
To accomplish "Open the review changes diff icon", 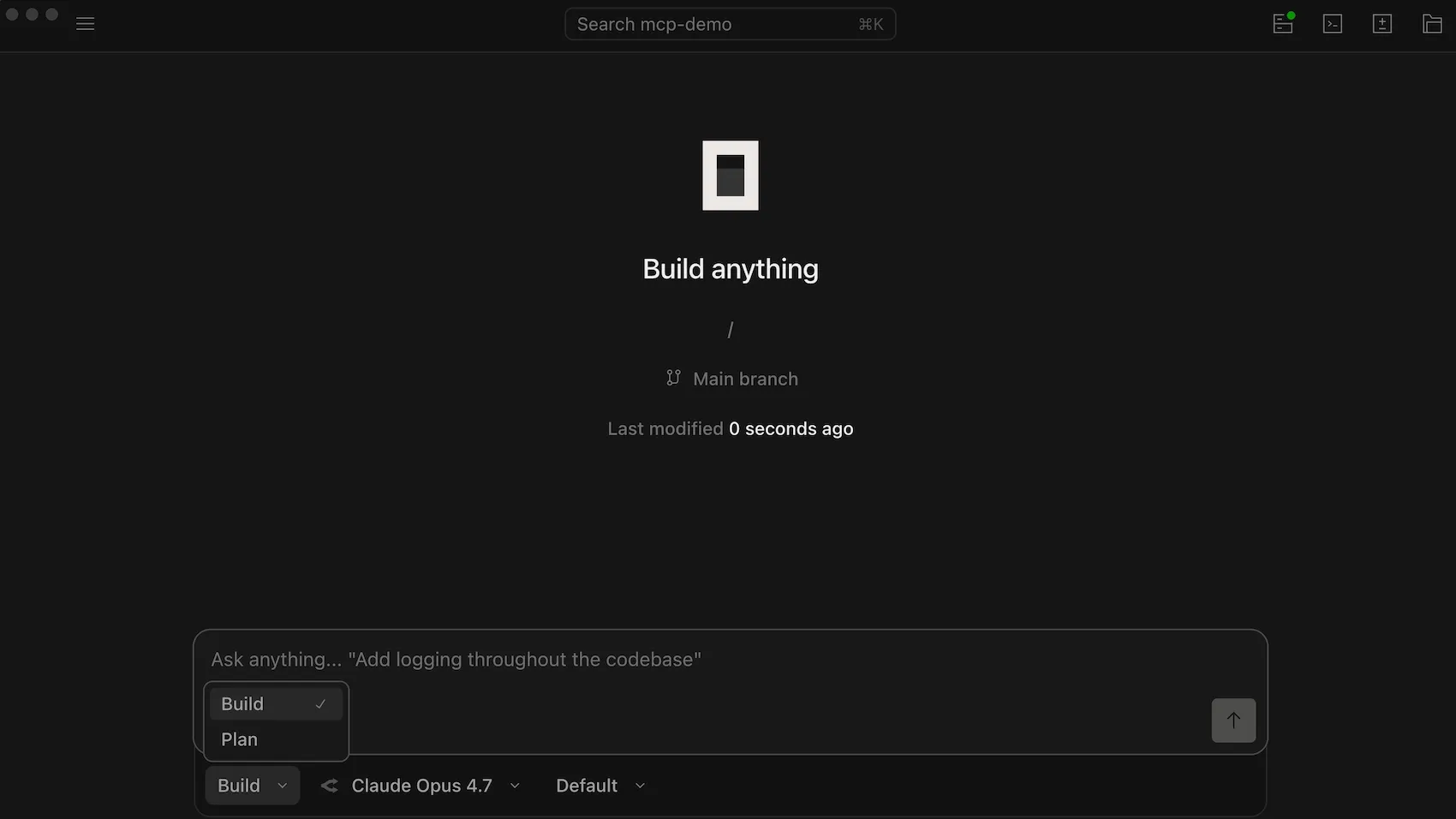I will (x=1382, y=23).
